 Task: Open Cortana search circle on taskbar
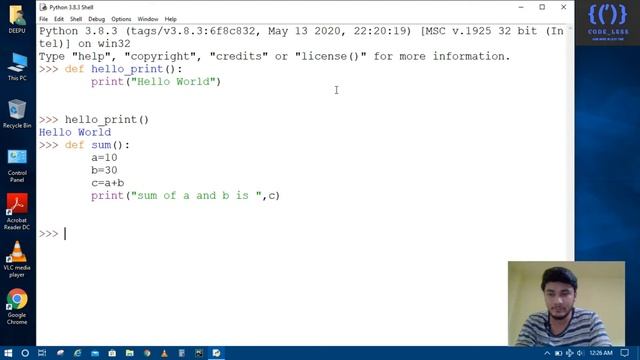click(25, 353)
